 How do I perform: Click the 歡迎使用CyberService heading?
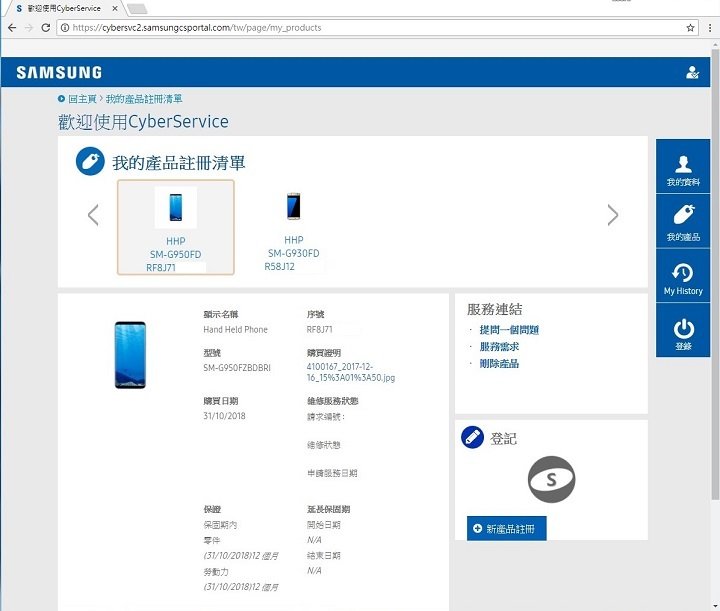[143, 122]
